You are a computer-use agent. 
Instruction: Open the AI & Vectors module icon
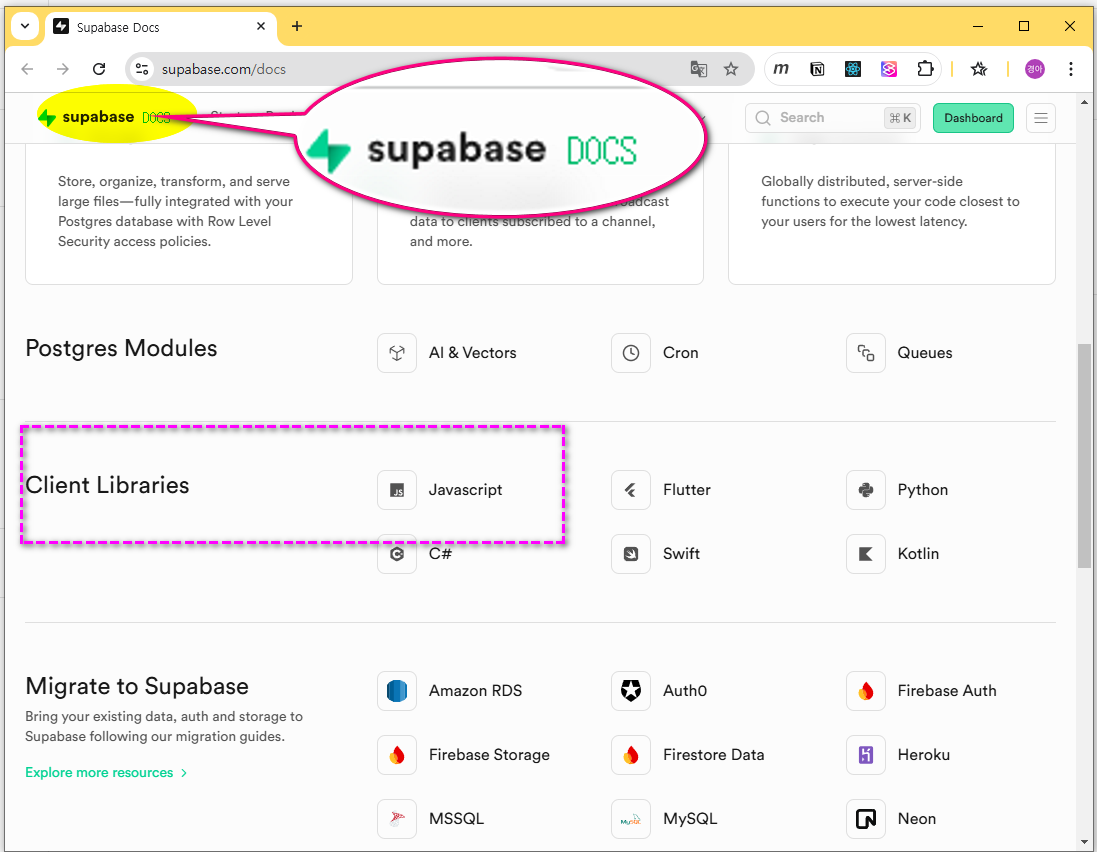[x=397, y=353]
